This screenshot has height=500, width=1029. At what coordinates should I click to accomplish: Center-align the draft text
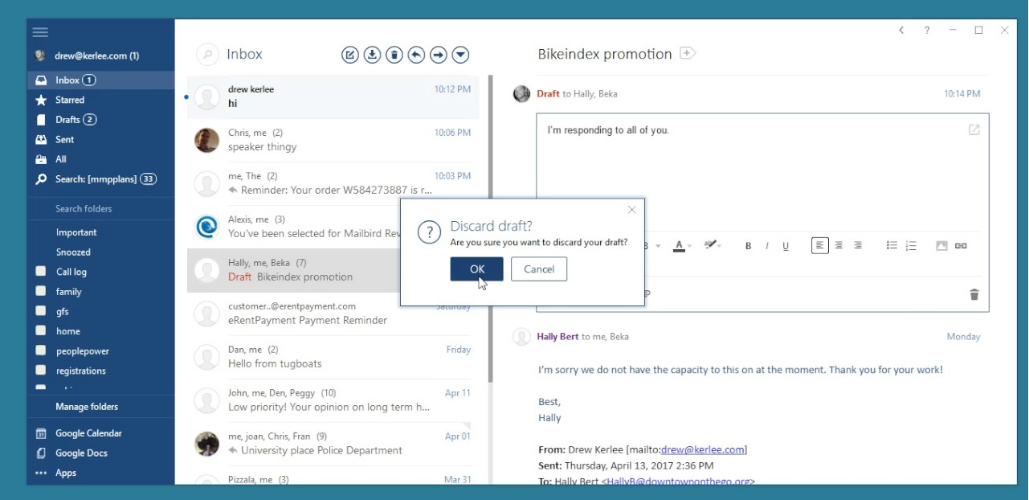click(839, 245)
